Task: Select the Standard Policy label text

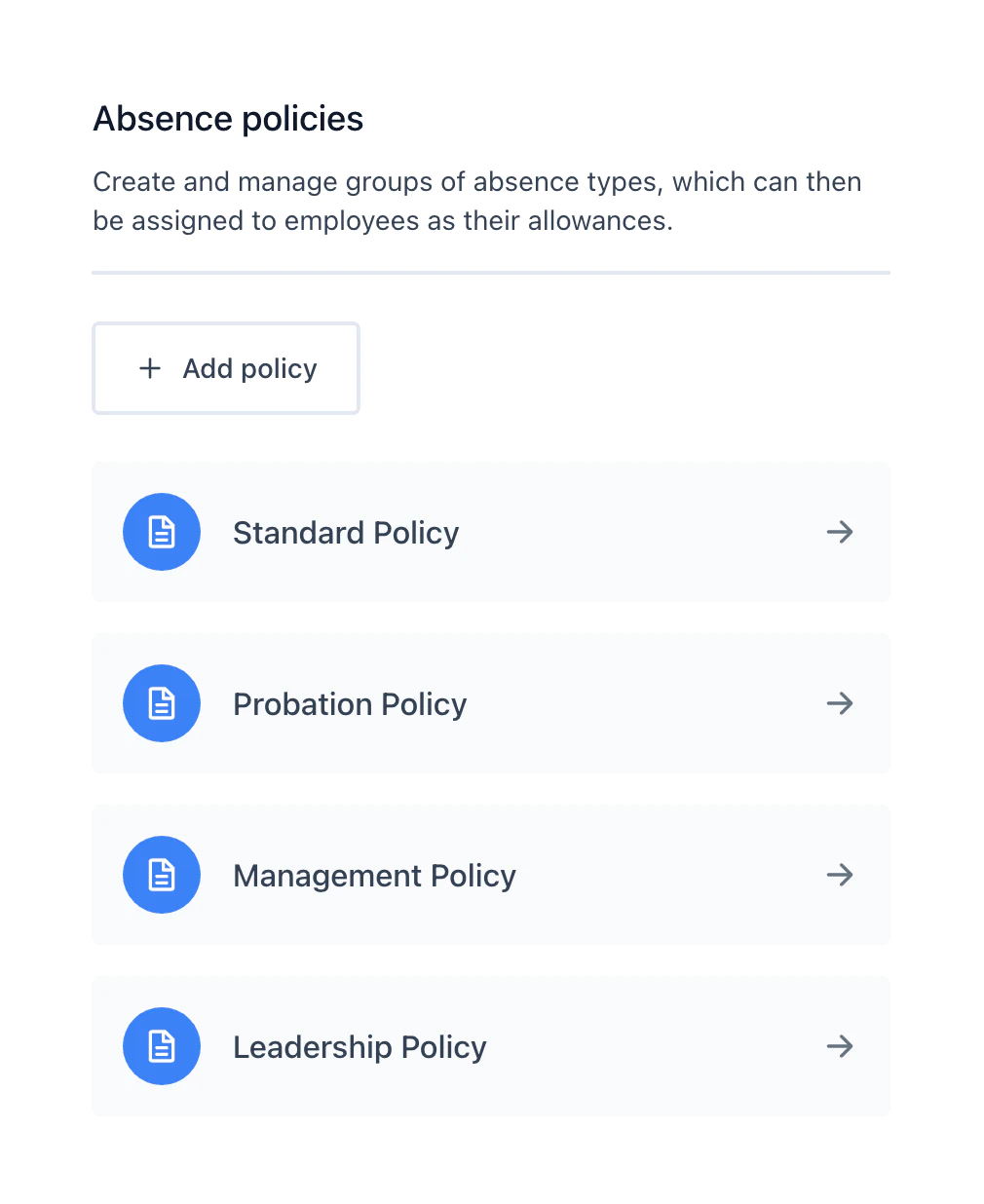Action: [x=346, y=533]
